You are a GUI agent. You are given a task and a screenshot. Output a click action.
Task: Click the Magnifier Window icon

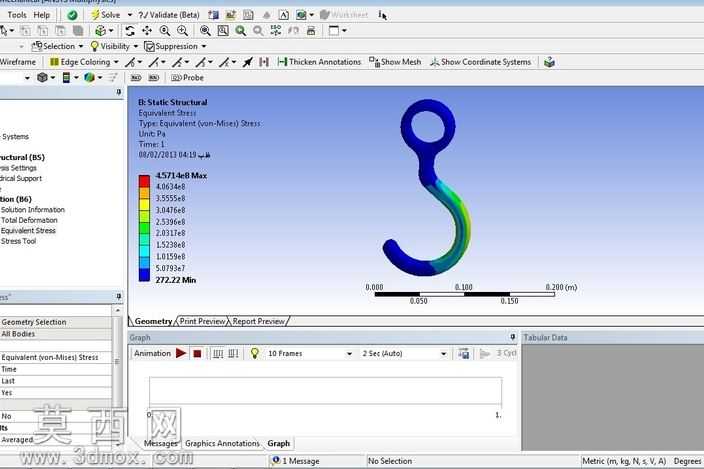click(223, 31)
